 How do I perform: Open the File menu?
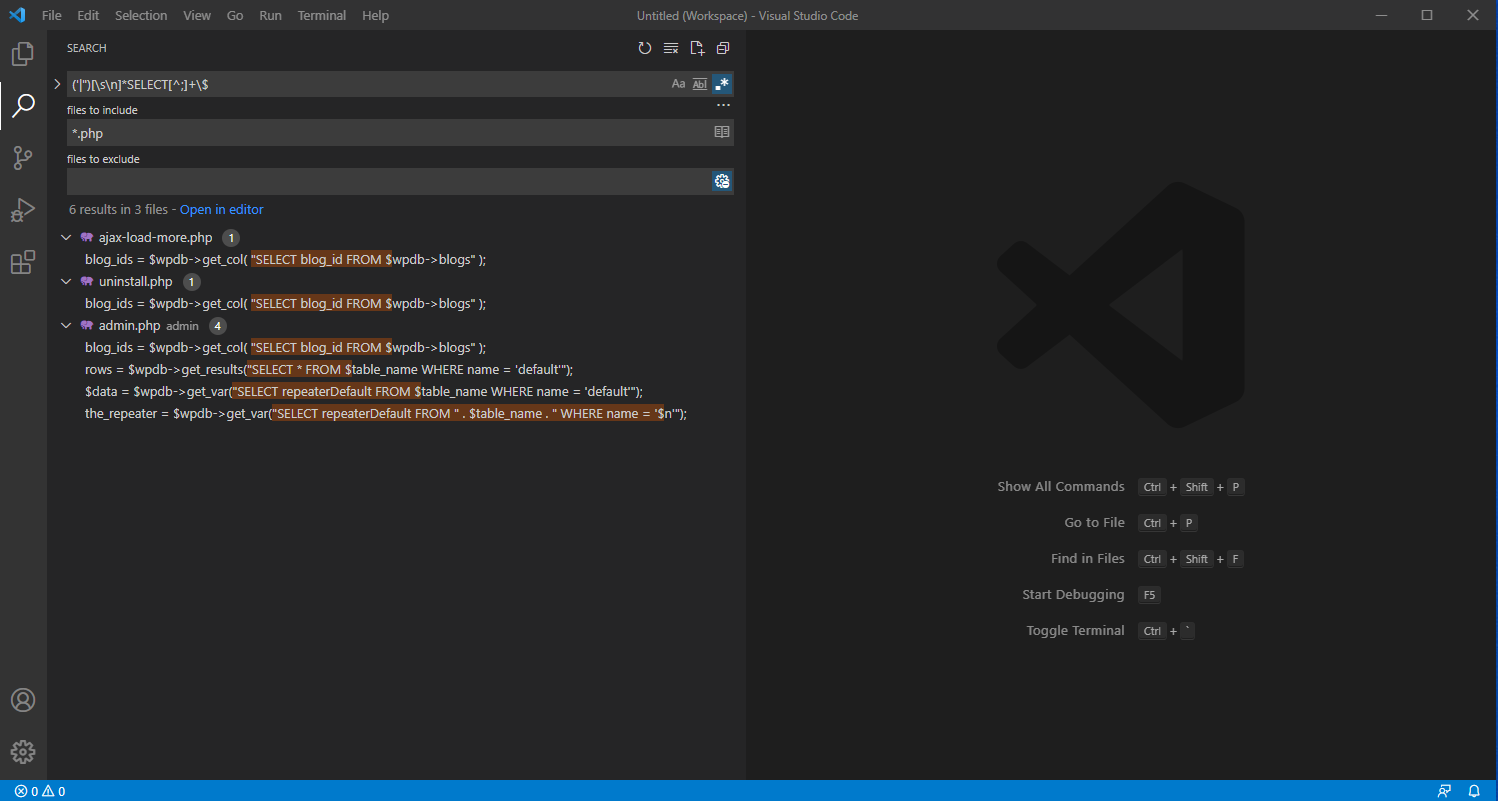pos(52,16)
